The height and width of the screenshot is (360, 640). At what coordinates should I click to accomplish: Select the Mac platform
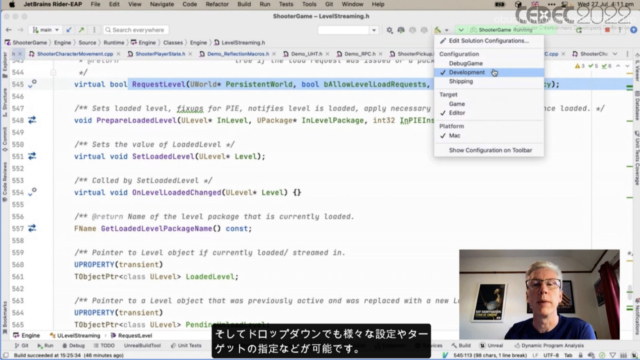click(489, 136)
